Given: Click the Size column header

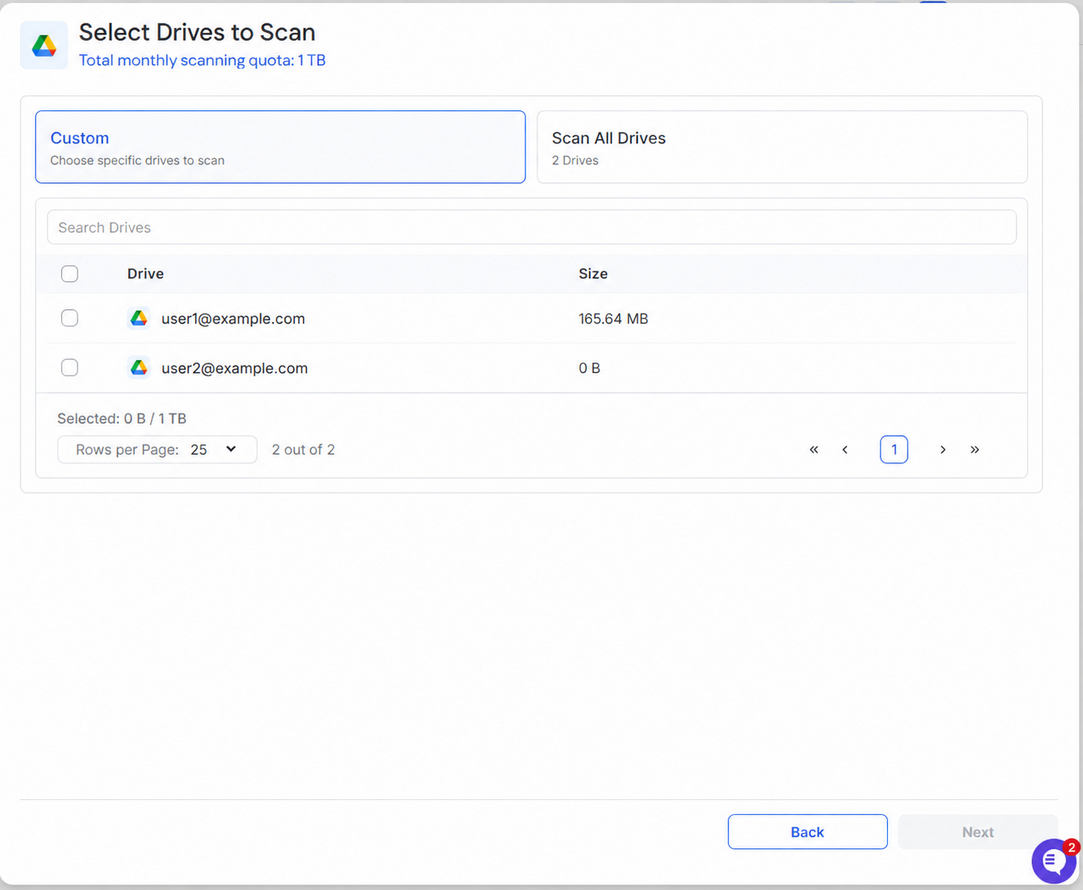Looking at the screenshot, I should [x=593, y=273].
